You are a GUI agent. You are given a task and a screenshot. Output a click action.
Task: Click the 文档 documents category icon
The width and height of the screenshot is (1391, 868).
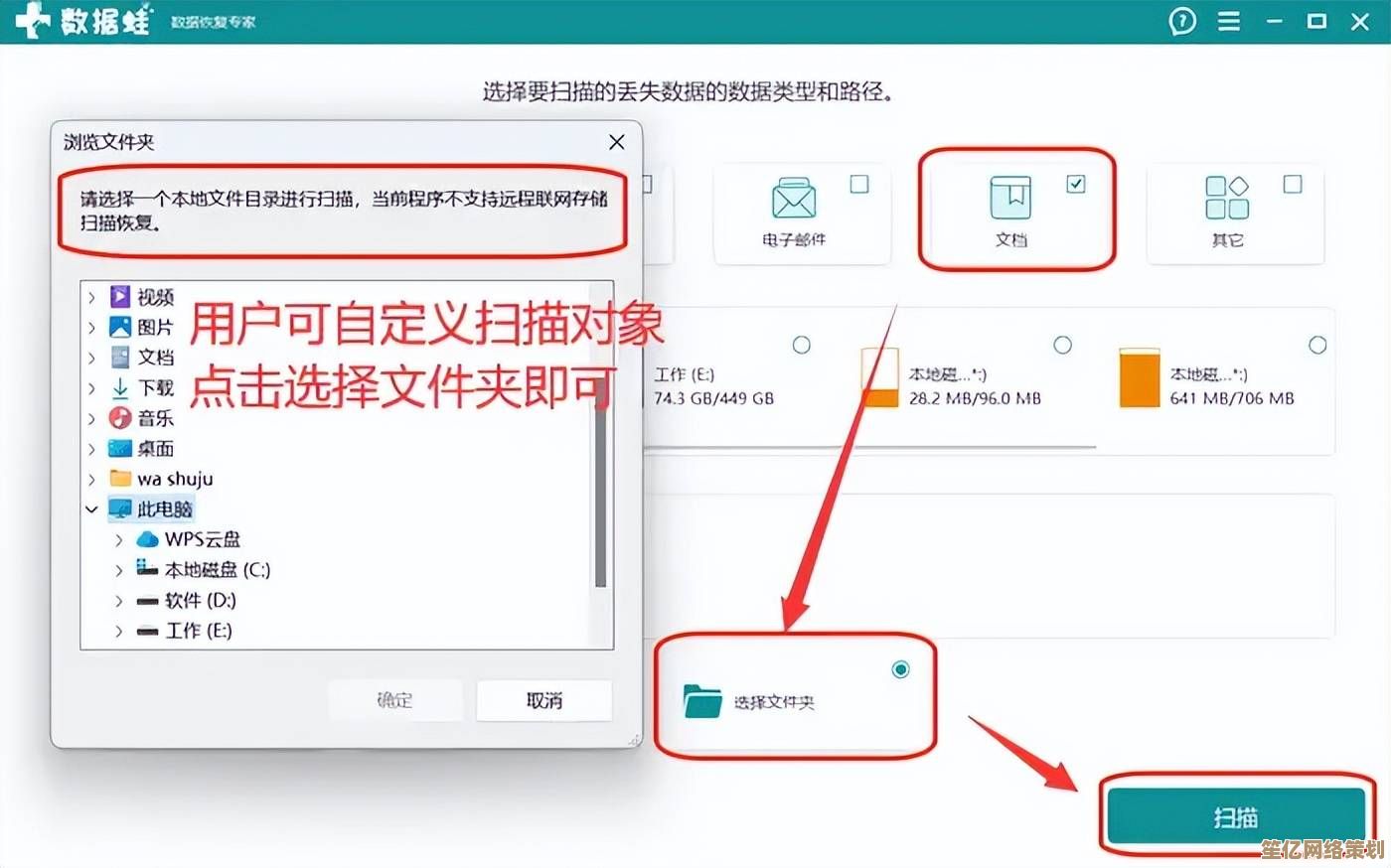pos(1010,196)
